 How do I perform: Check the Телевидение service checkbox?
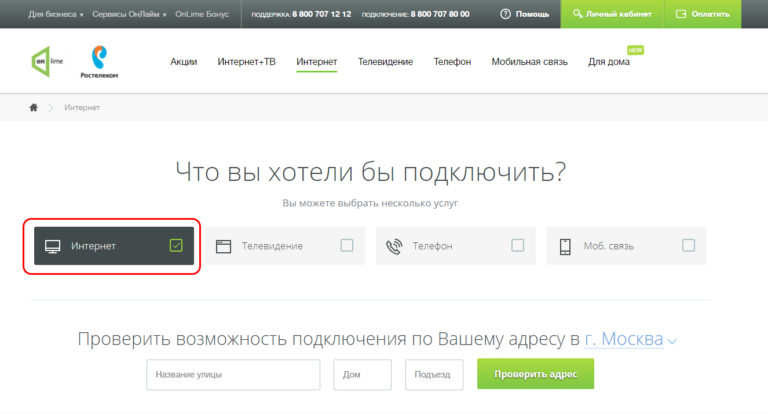[x=346, y=245]
